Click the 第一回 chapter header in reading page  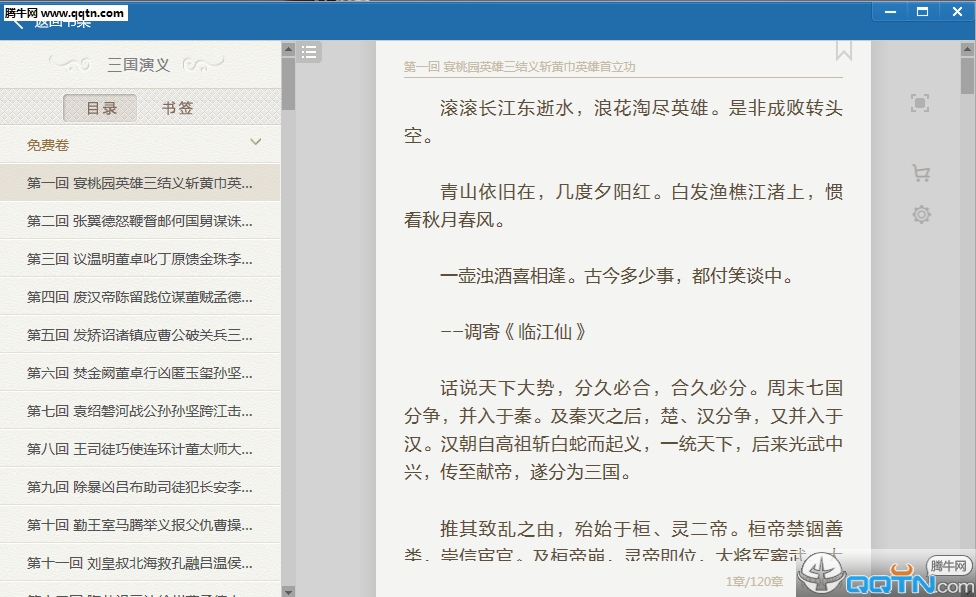(519, 67)
